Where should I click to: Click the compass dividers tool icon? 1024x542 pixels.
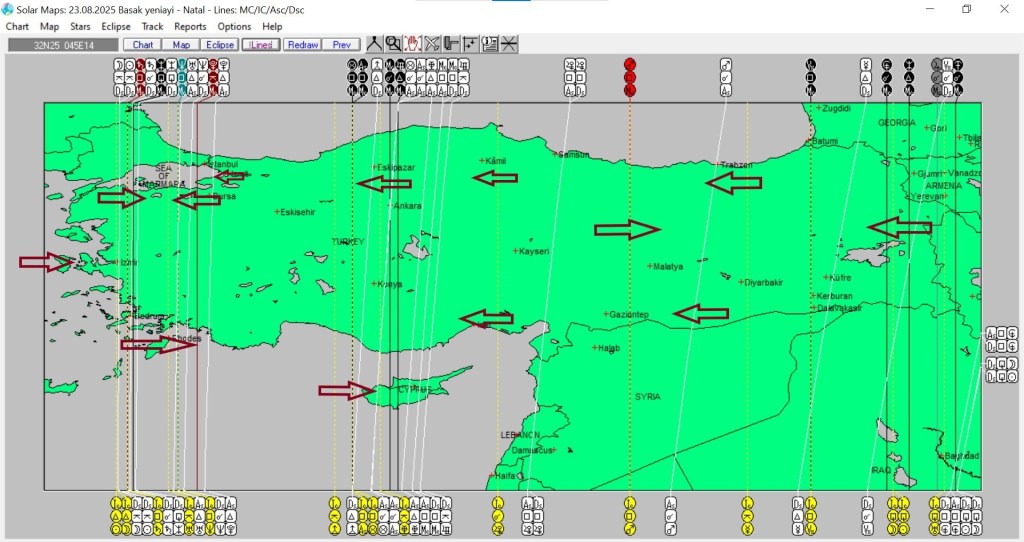[x=373, y=44]
